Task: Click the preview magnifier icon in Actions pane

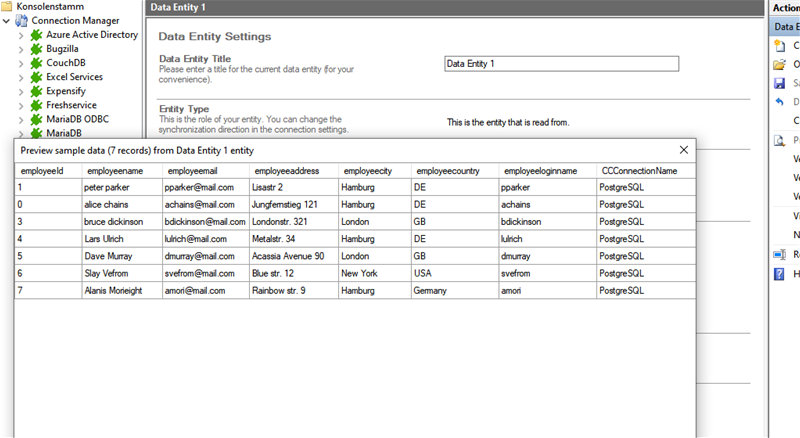Action: [x=779, y=140]
